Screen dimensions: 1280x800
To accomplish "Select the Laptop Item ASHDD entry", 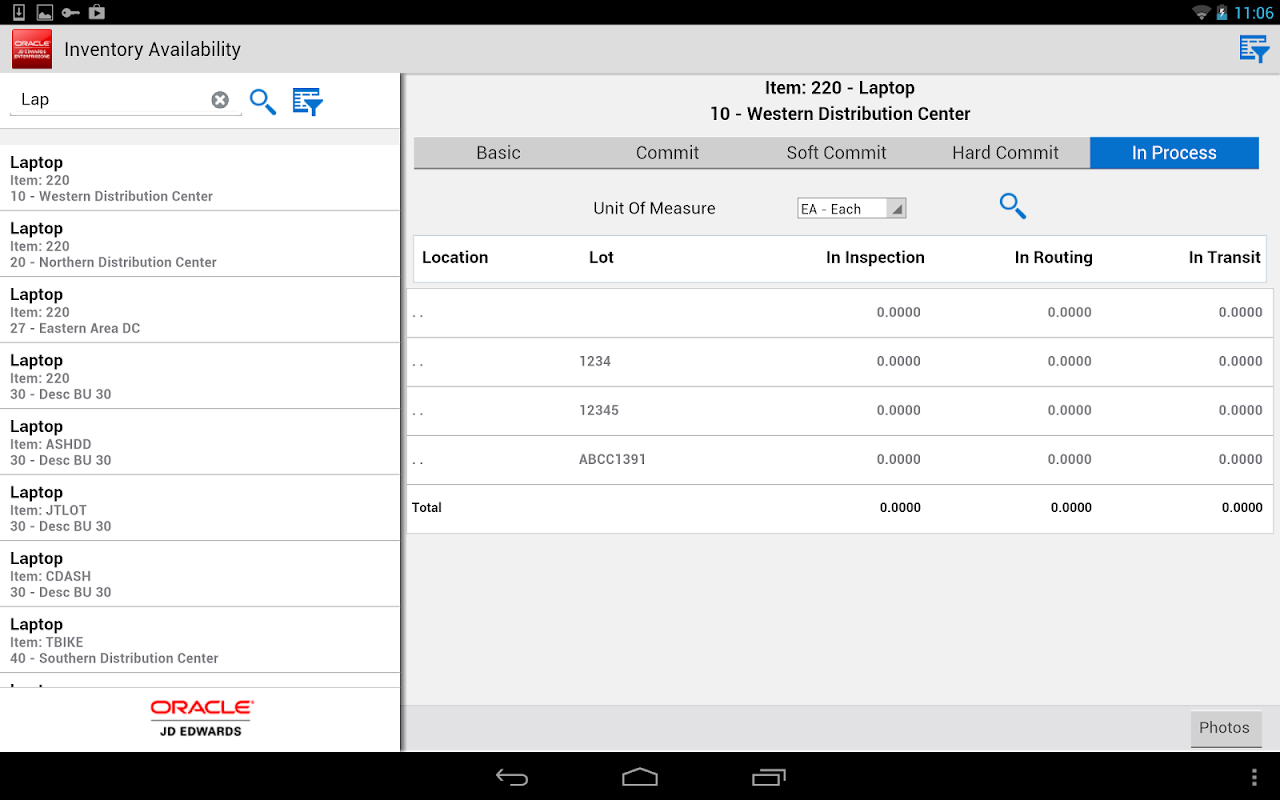I will pos(200,442).
